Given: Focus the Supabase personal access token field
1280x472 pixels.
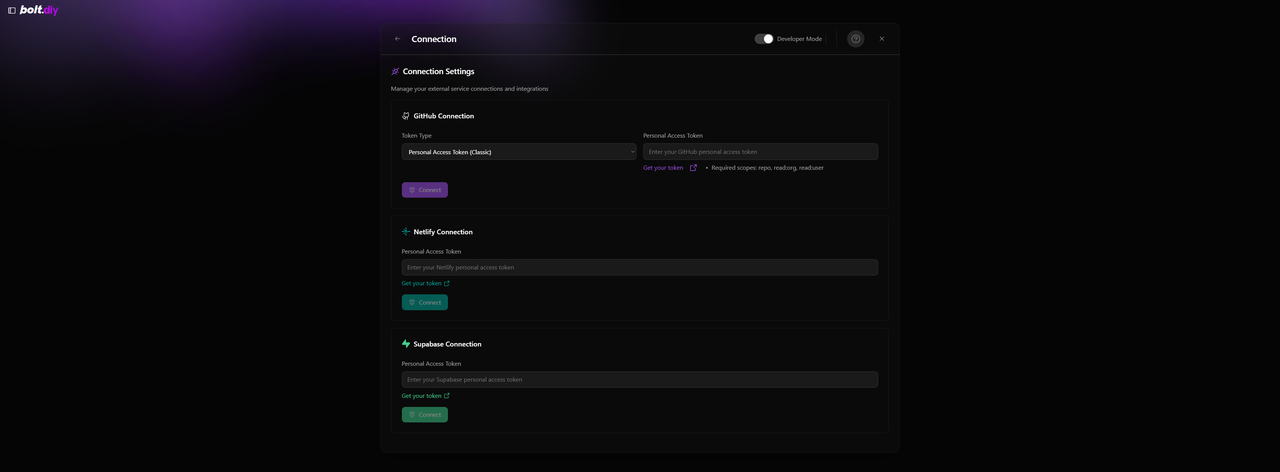Looking at the screenshot, I should [x=640, y=380].
